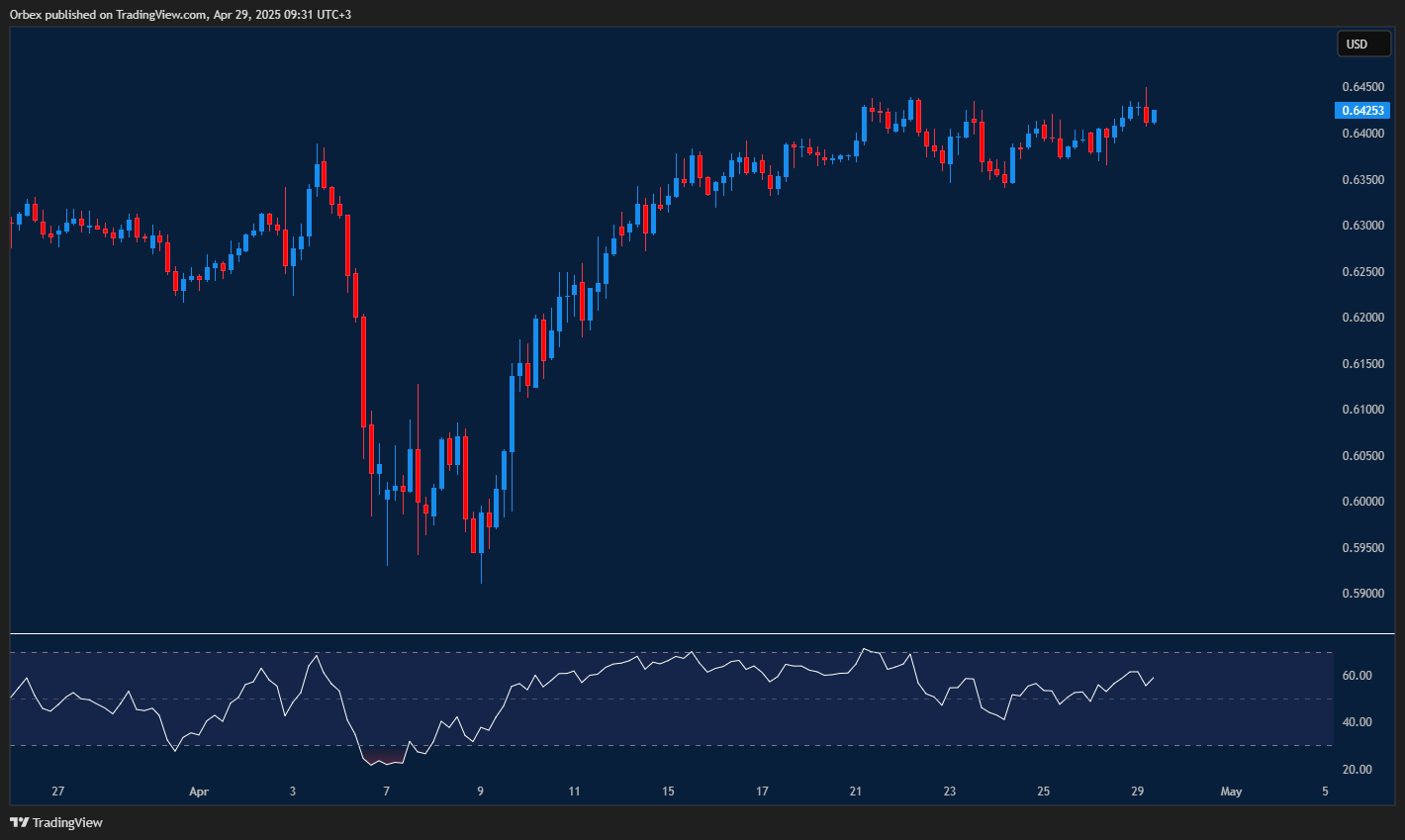Click the long blue recovery candle near April 9

click(511, 416)
